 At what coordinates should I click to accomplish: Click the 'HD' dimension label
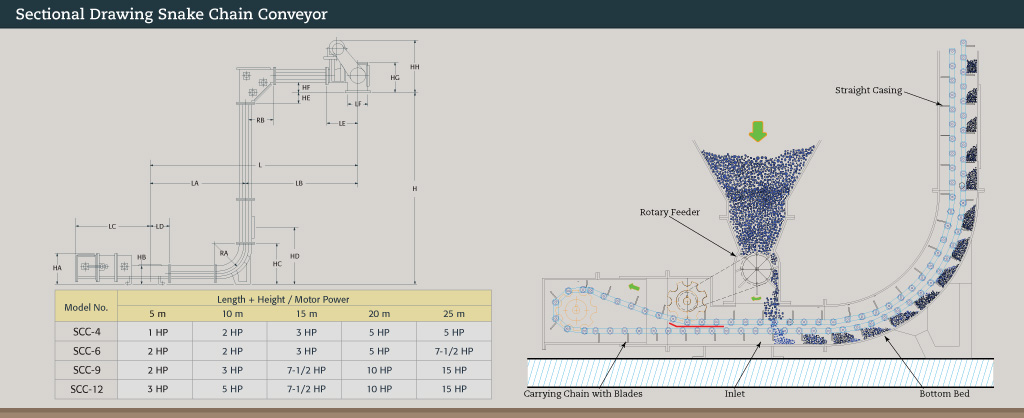click(295, 257)
